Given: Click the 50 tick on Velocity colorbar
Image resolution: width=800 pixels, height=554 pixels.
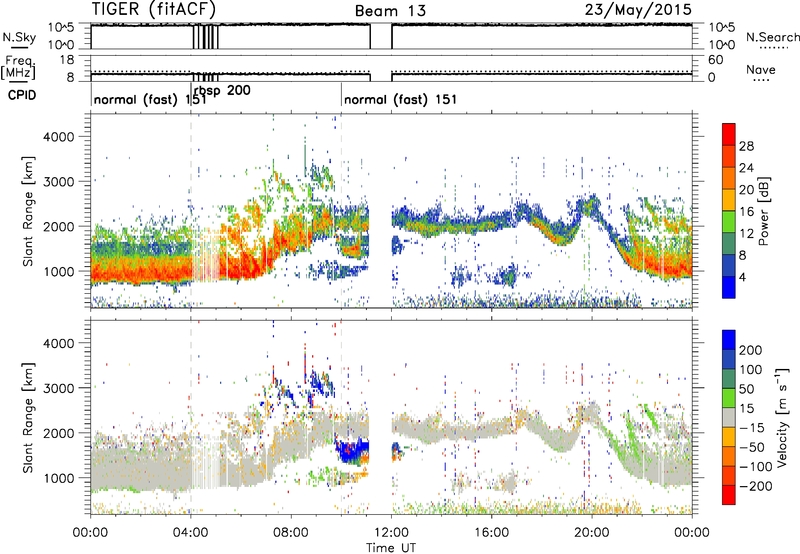Looking at the screenshot, I should tap(746, 389).
